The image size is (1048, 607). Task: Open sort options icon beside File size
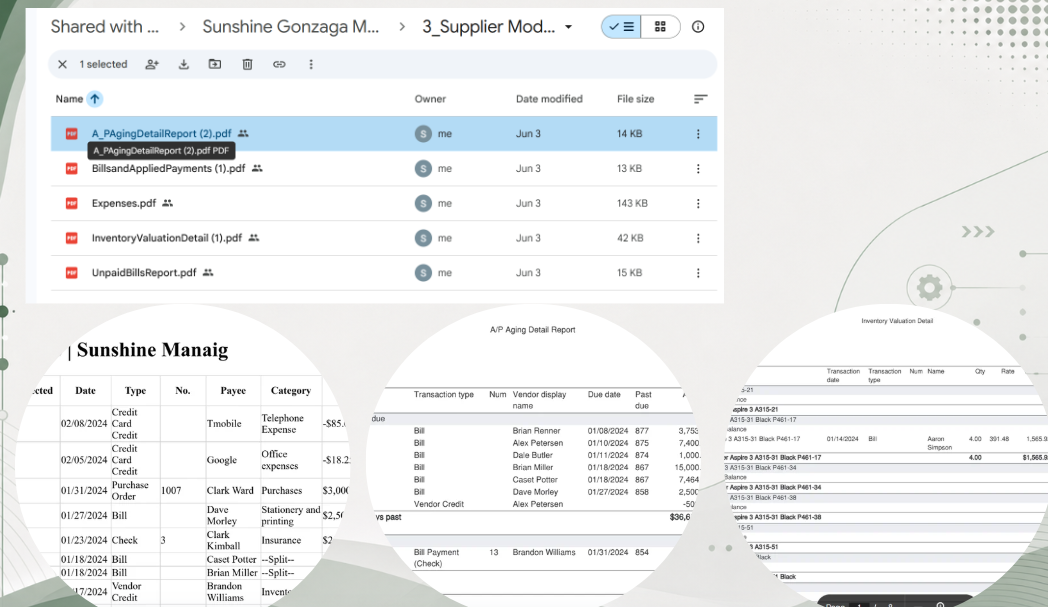[700, 99]
